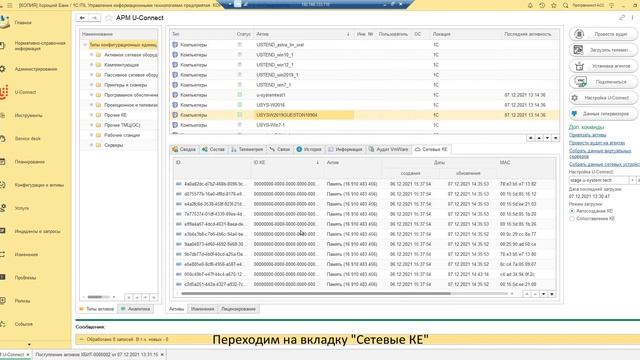Expand Прочие КЕ tree folder

91,115
